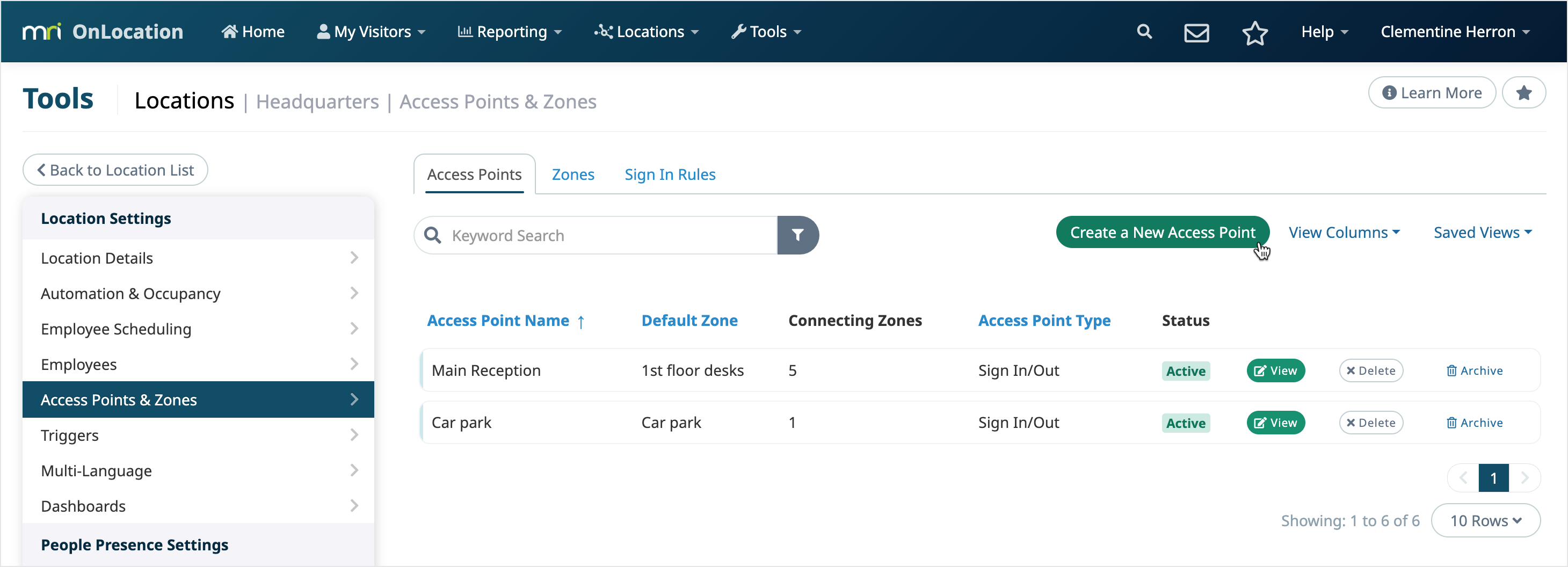Click the Location Settings heading

105,219
